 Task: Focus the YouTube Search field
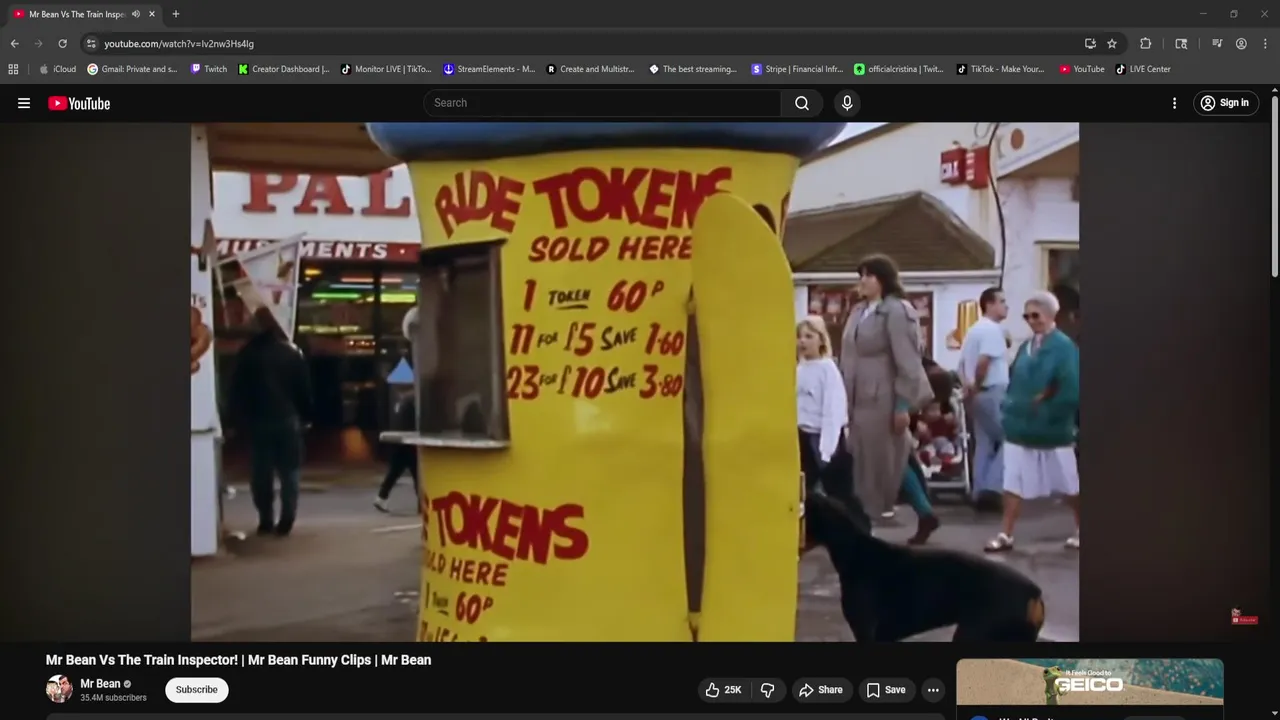[603, 103]
